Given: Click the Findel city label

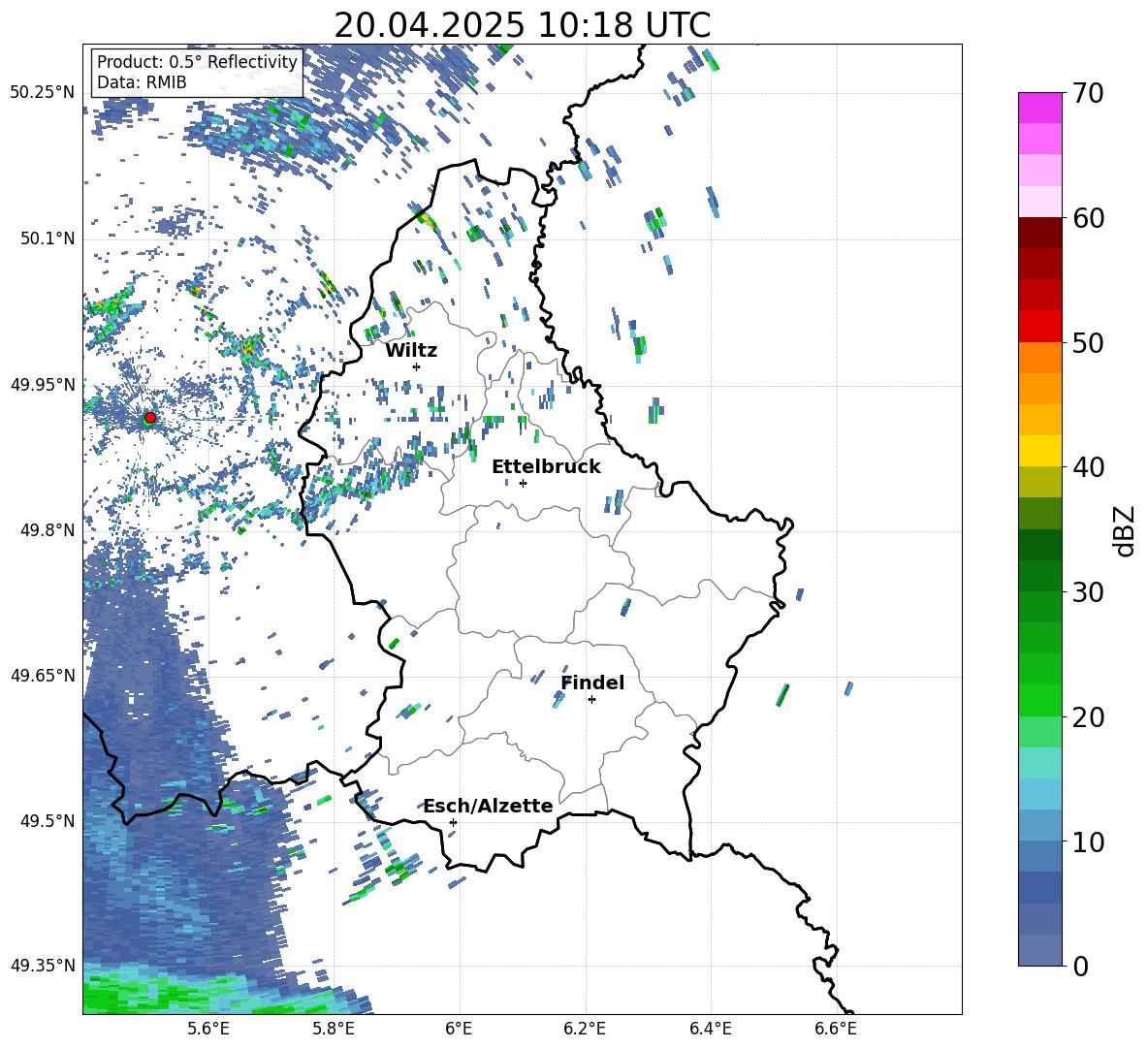Looking at the screenshot, I should click(x=592, y=683).
